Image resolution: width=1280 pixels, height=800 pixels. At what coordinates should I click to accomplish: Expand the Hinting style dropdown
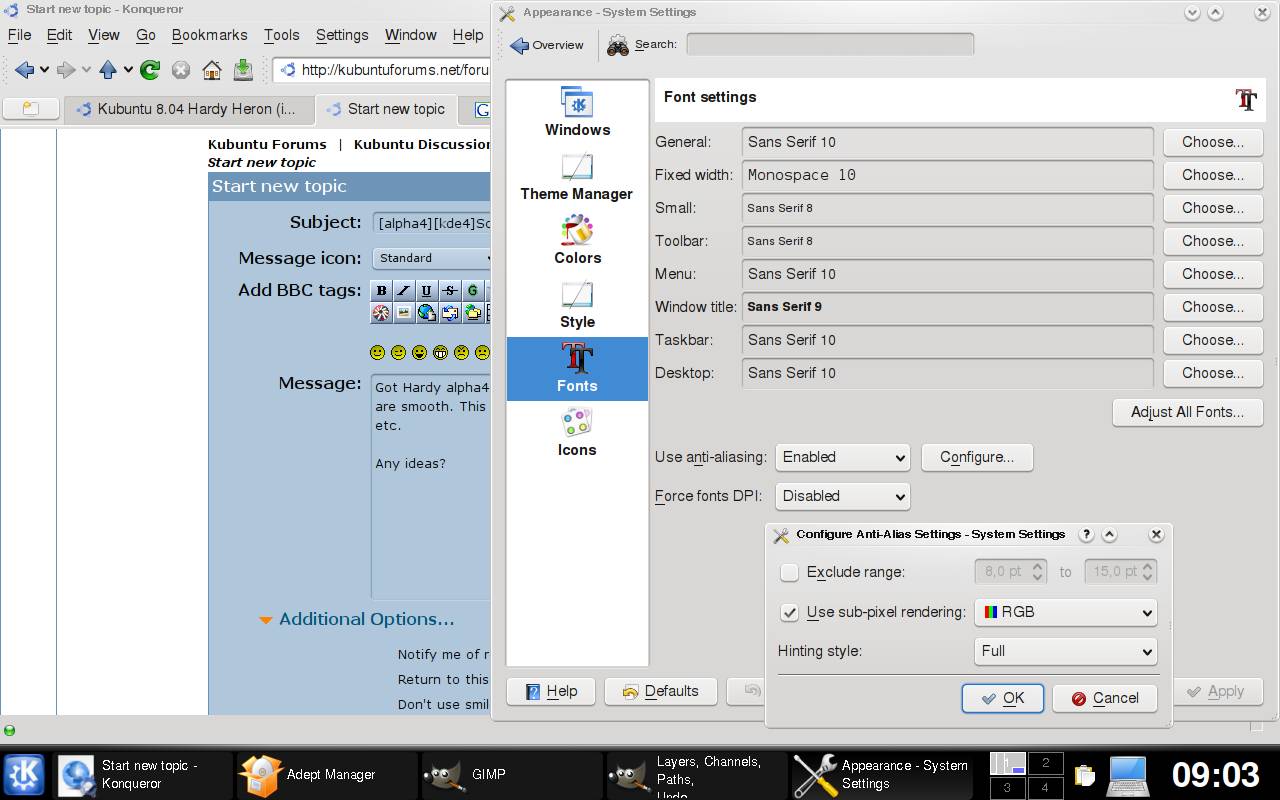click(x=1065, y=651)
